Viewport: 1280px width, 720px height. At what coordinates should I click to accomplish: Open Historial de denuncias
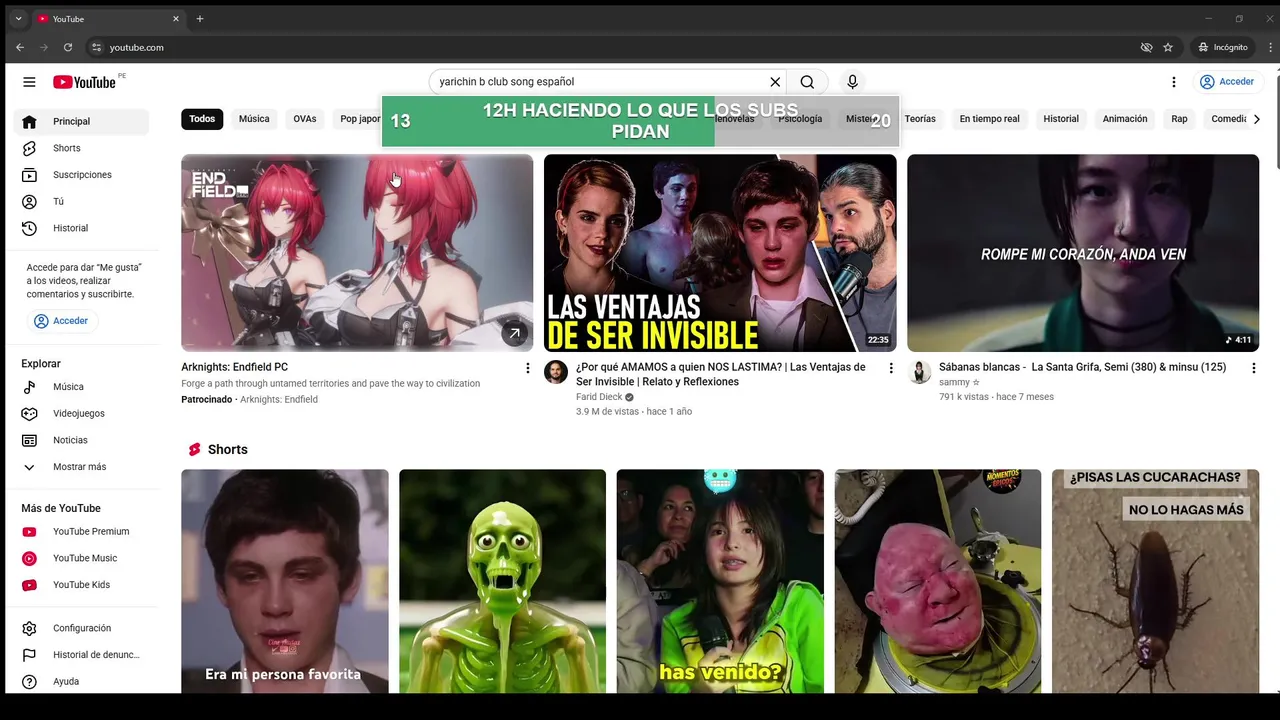(81, 655)
